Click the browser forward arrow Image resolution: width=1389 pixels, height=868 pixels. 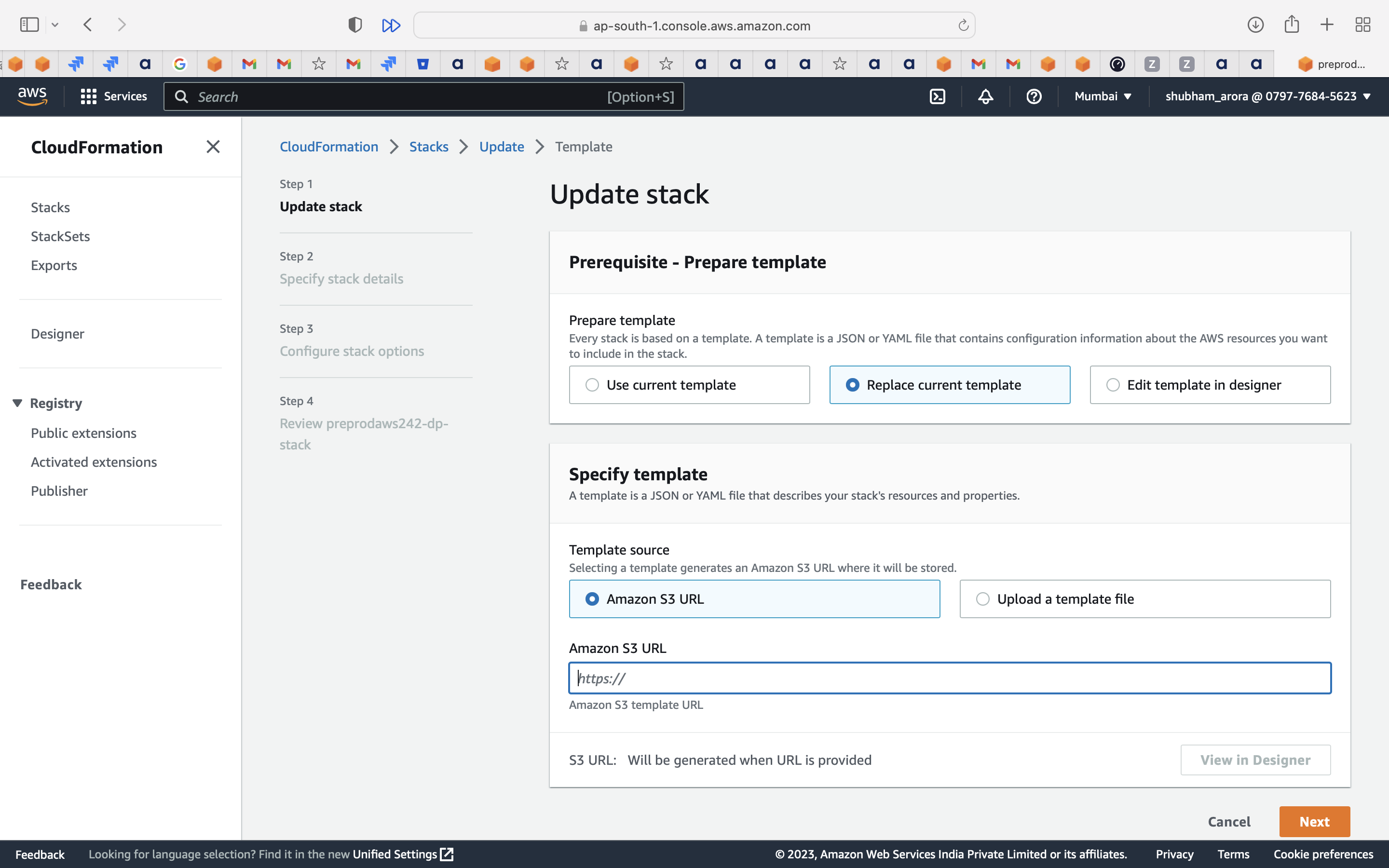(x=122, y=25)
